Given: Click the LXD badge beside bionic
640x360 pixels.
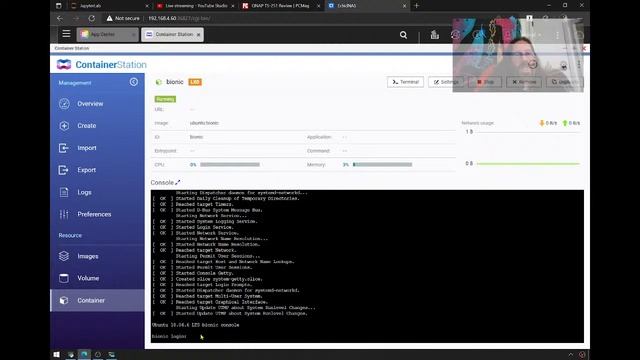Looking at the screenshot, I should pos(195,82).
